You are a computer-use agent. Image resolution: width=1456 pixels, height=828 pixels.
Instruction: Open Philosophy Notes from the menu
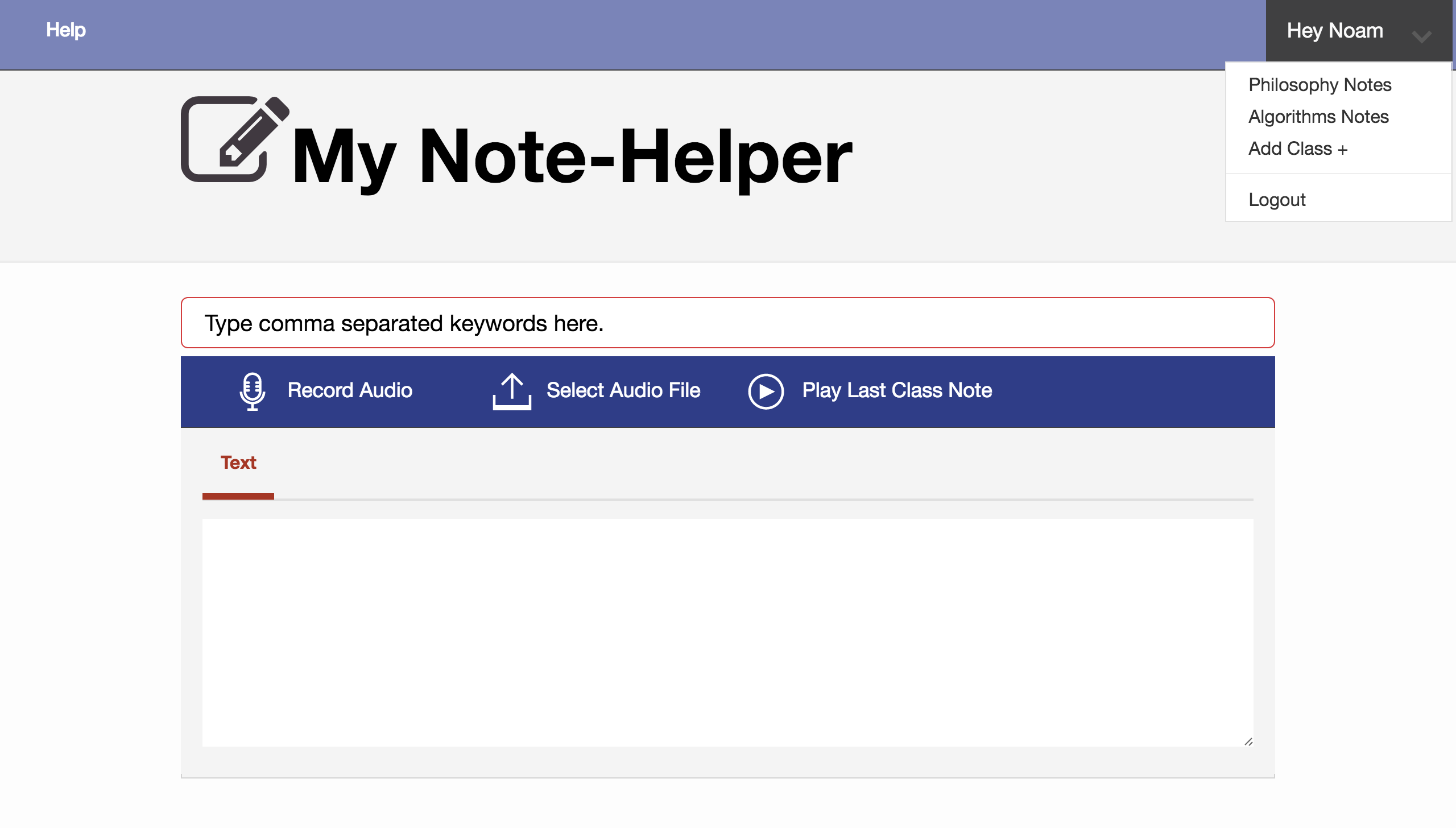coord(1319,85)
